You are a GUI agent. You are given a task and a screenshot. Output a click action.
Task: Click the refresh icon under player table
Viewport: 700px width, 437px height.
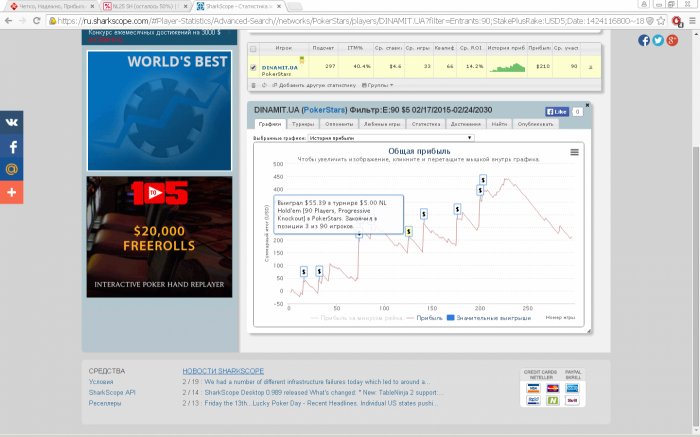tap(264, 85)
